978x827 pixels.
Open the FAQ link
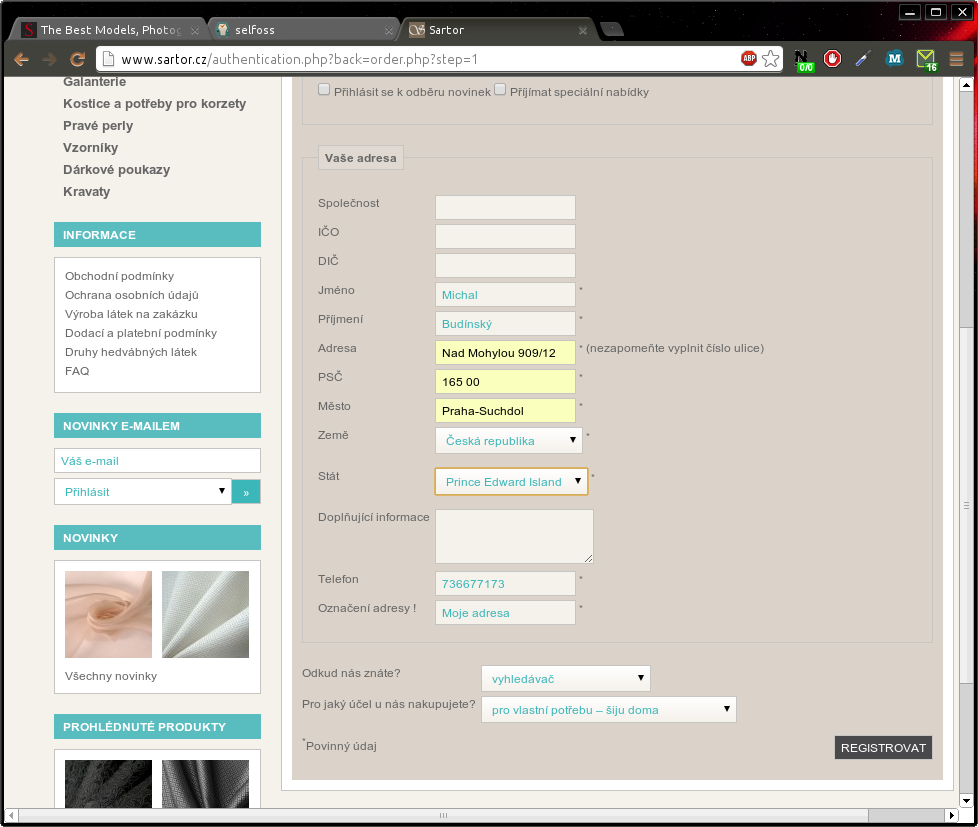[x=77, y=371]
